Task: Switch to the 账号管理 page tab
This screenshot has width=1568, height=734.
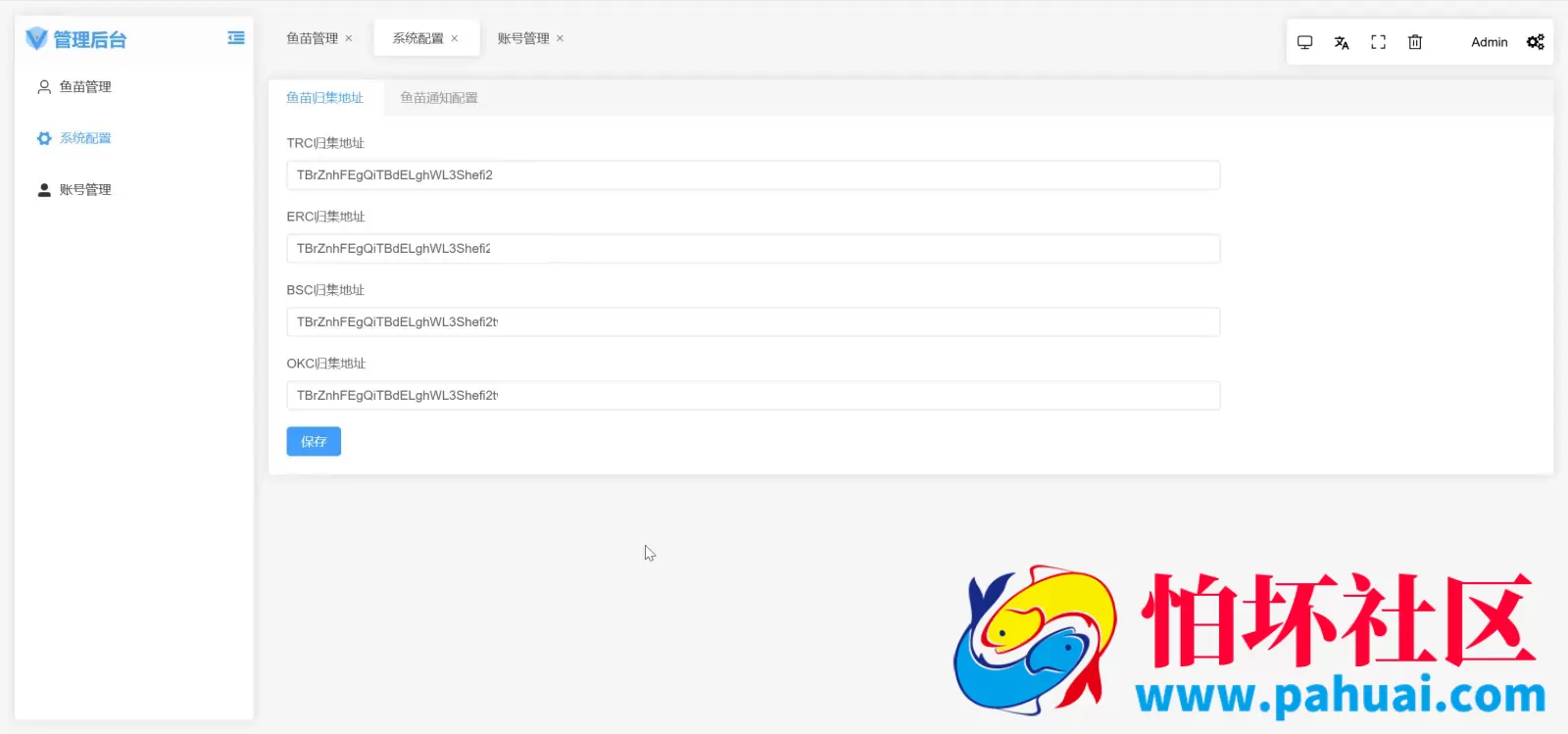Action: pyautogui.click(x=523, y=39)
